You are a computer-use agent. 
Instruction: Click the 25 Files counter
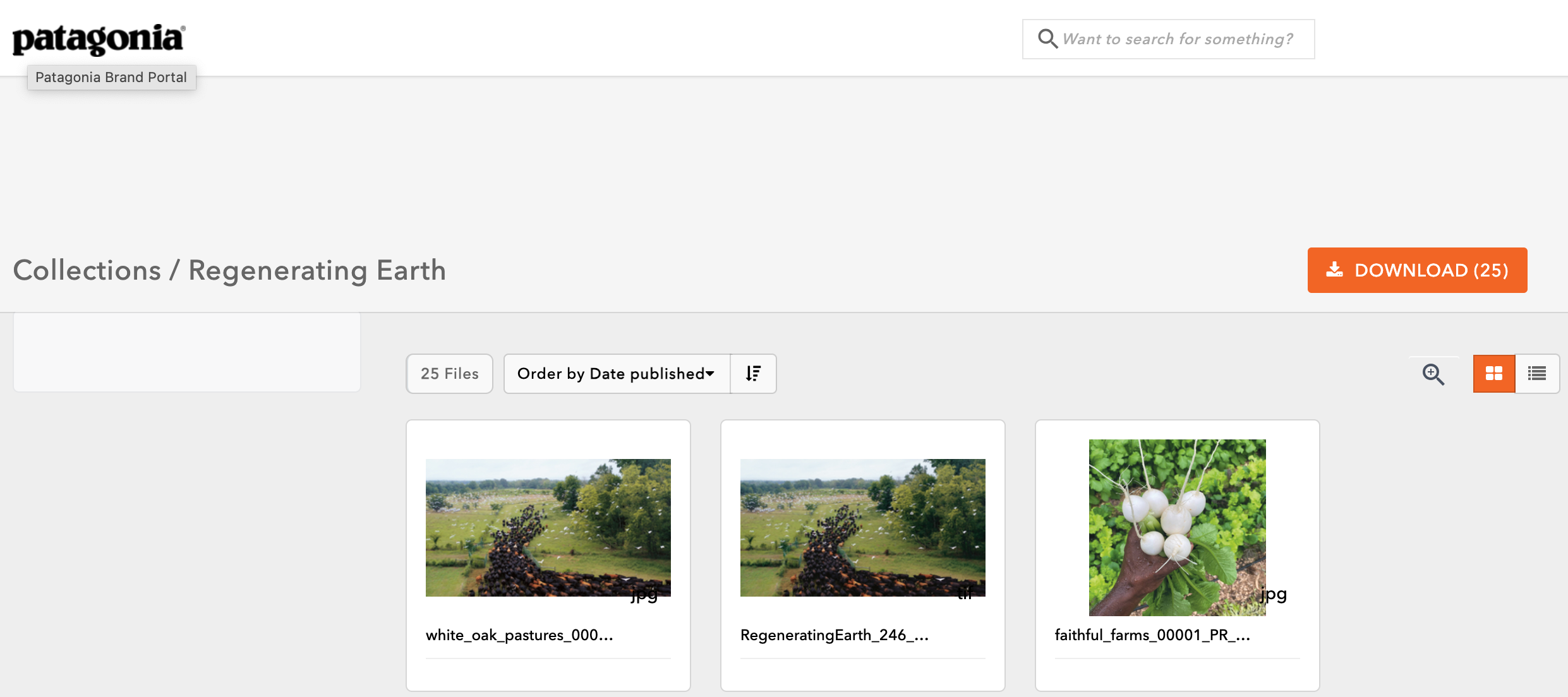pos(450,374)
